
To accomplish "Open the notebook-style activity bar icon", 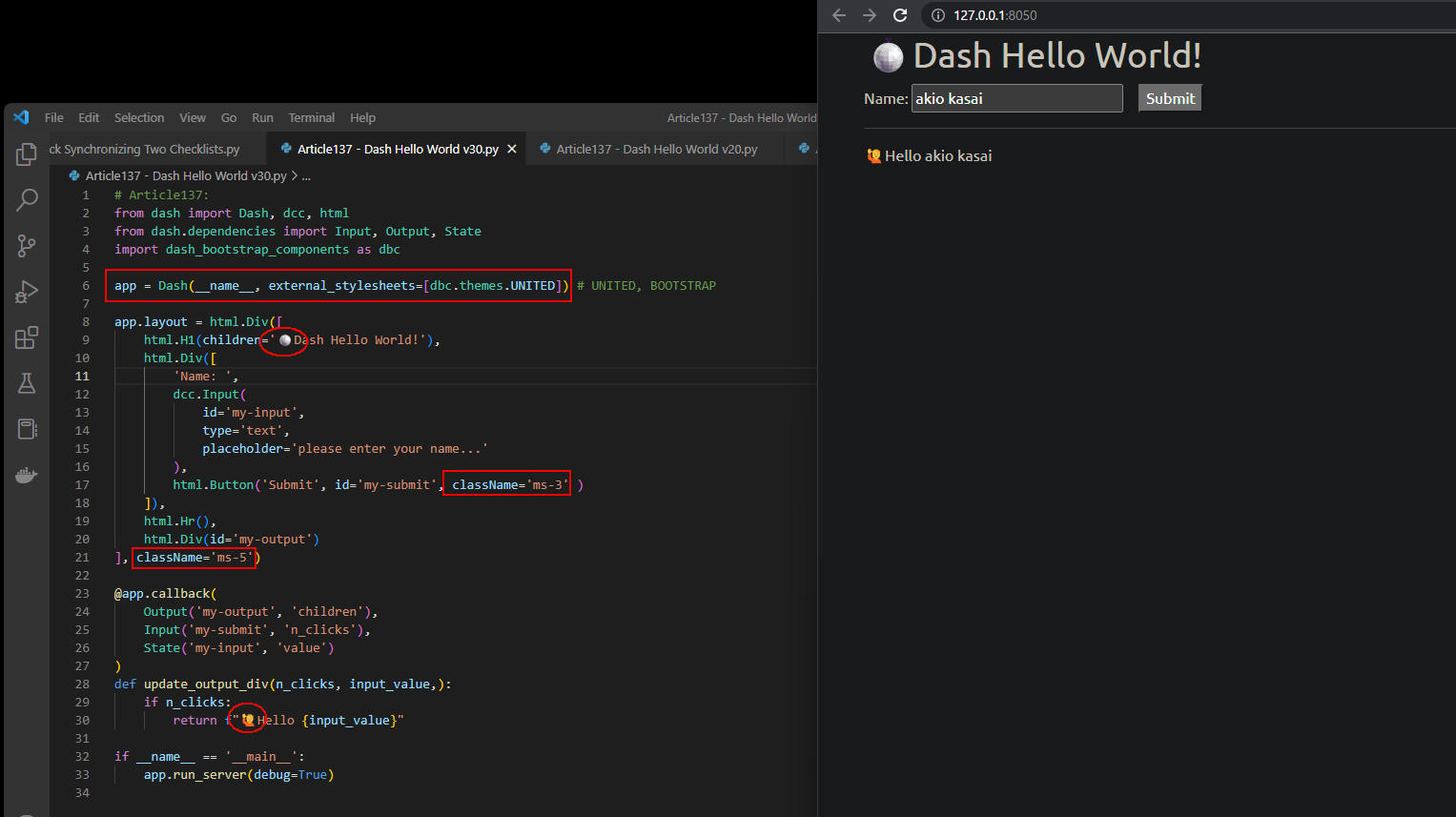I will pos(27,429).
